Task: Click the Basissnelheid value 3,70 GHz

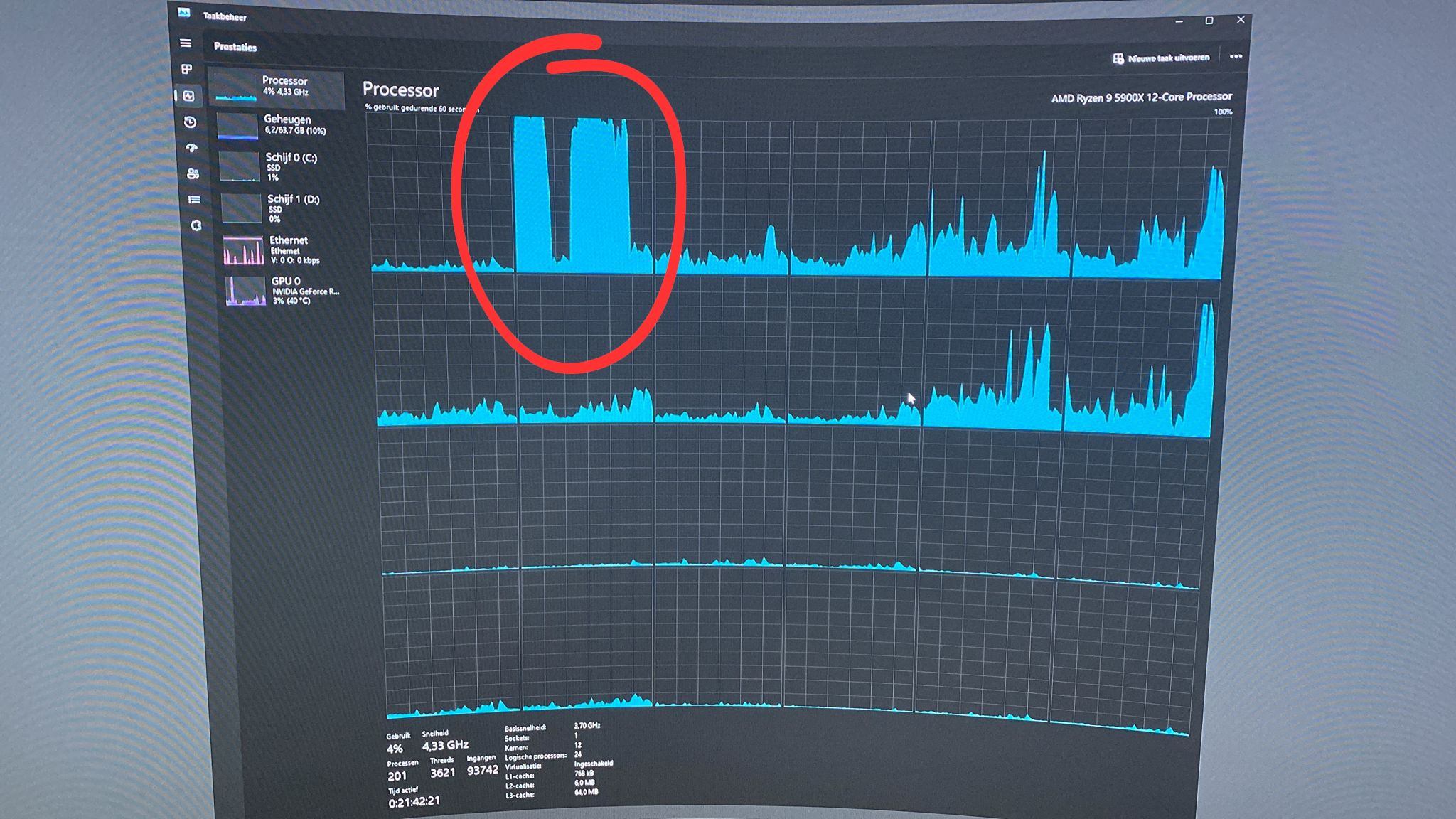Action: (587, 726)
